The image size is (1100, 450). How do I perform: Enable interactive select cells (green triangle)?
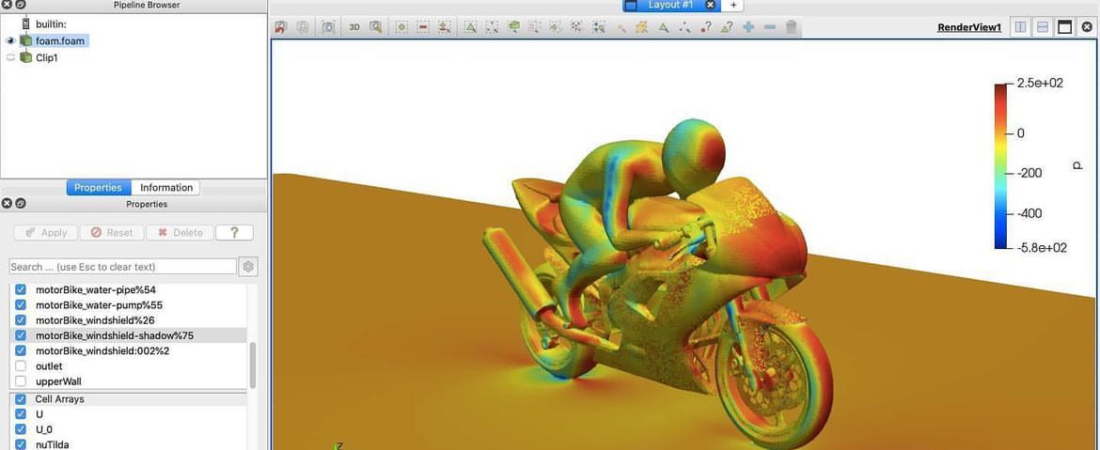[662, 27]
